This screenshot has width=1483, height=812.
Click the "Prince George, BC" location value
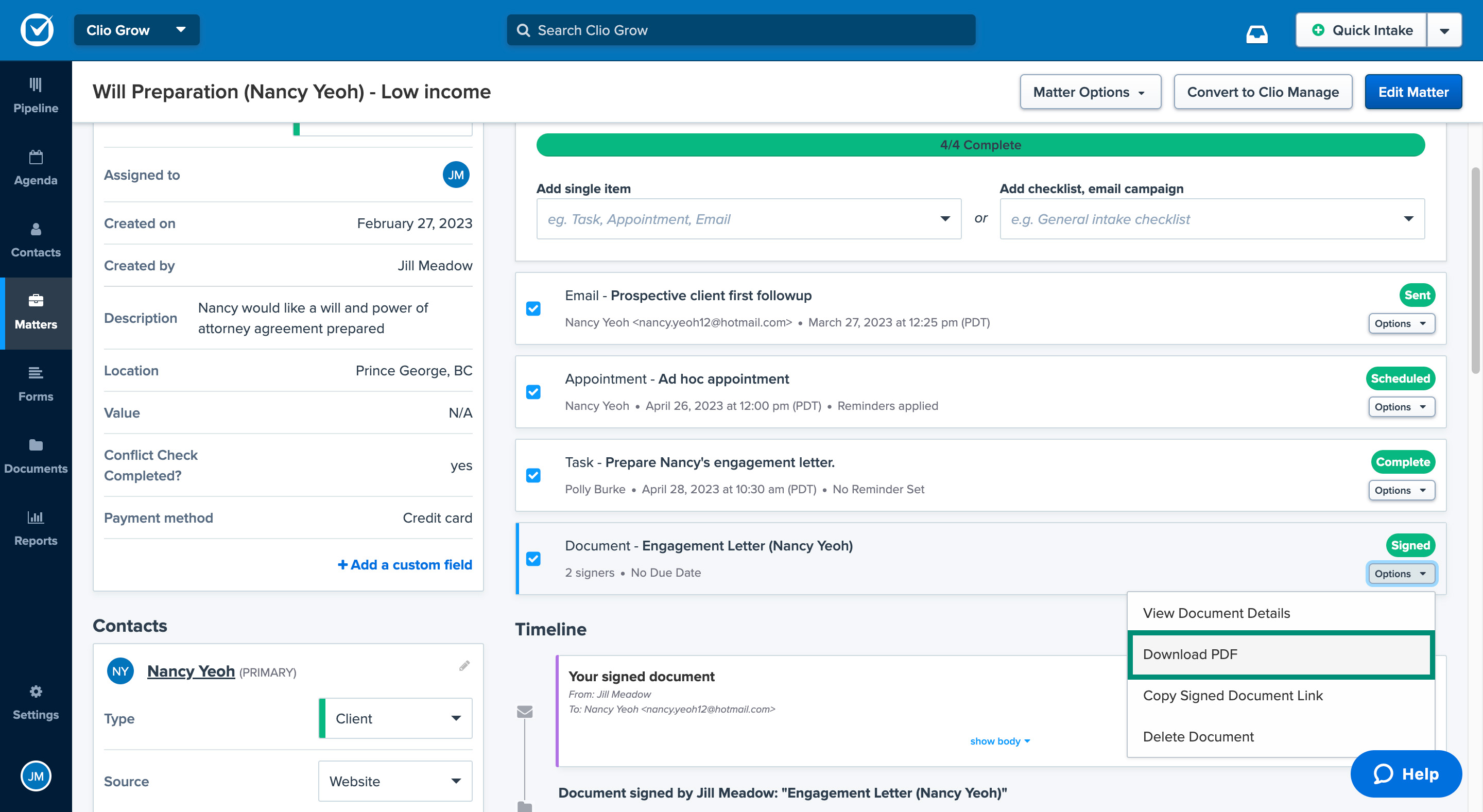[414, 371]
